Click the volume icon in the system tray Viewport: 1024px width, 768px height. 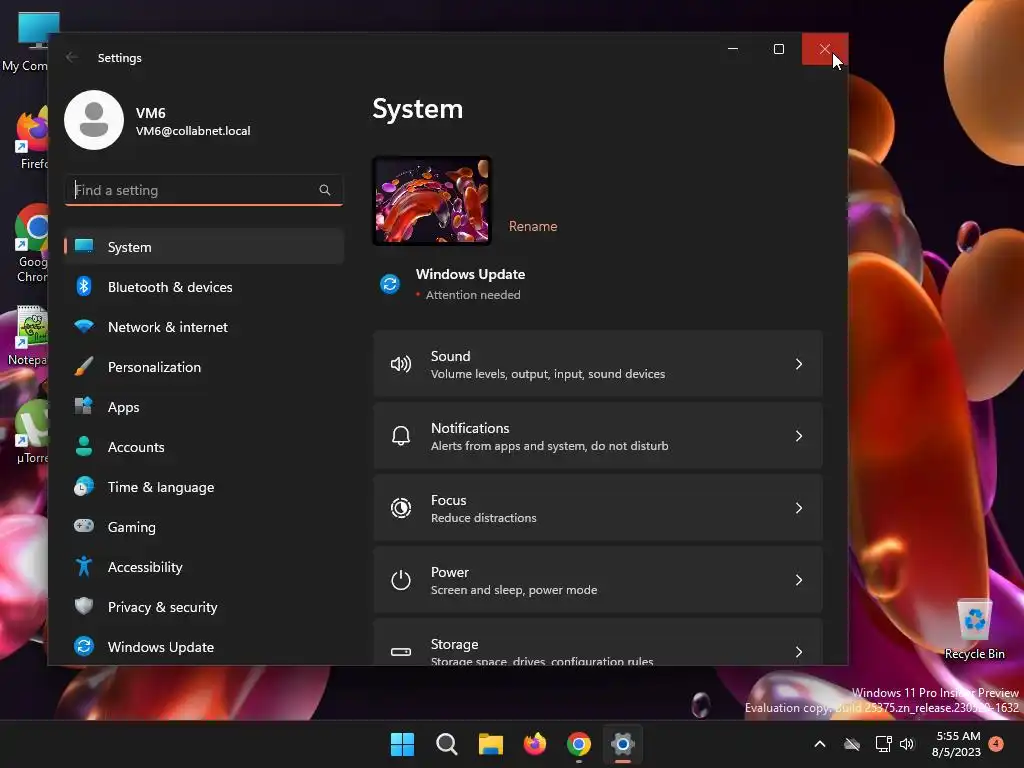click(906, 744)
